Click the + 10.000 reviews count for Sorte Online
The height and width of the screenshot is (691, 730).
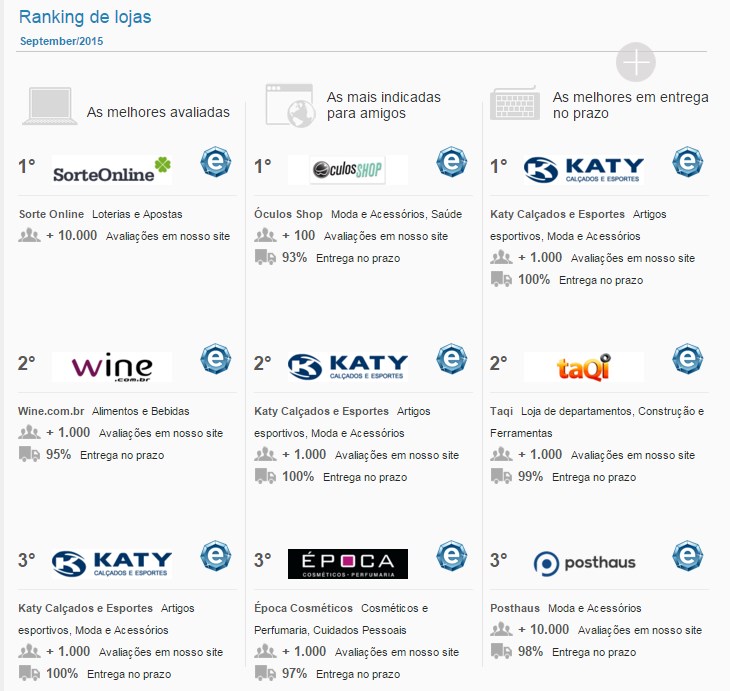click(72, 235)
